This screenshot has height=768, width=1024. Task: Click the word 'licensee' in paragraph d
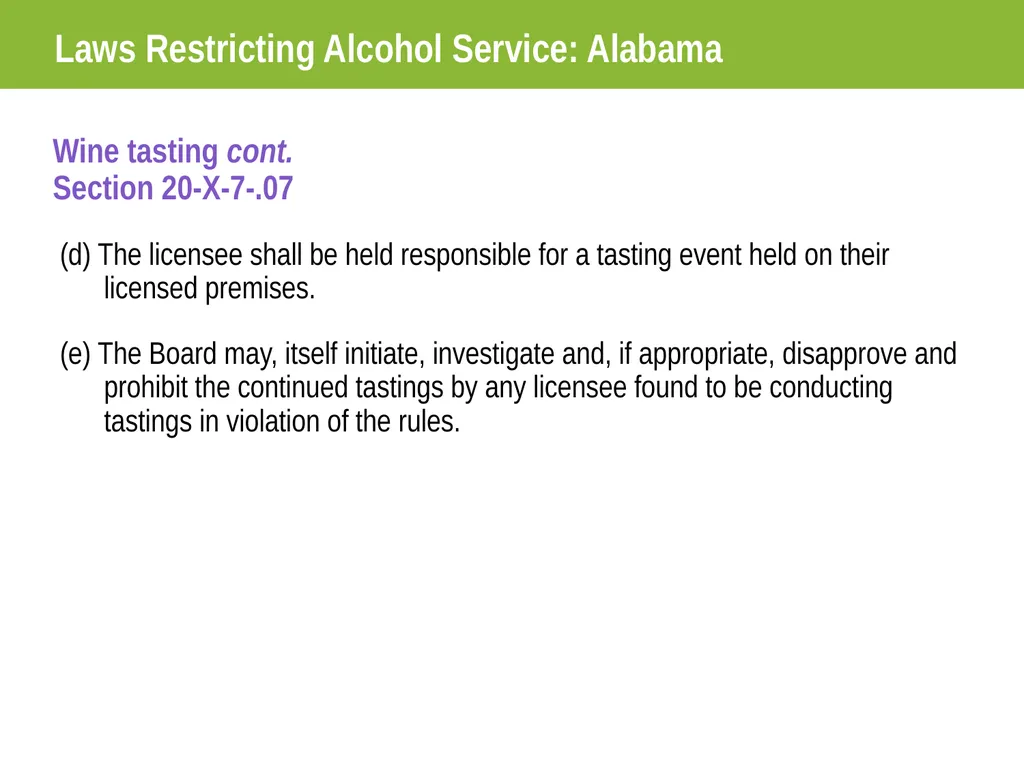[195, 255]
